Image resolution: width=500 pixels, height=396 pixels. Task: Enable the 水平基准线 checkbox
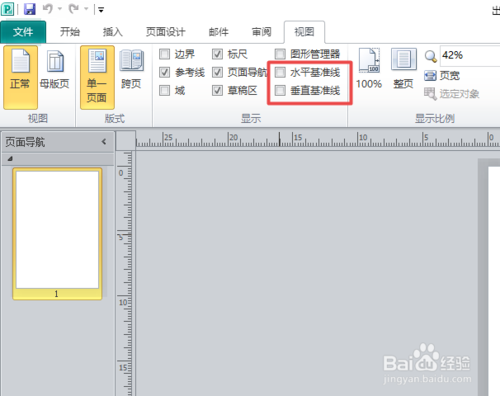280,72
